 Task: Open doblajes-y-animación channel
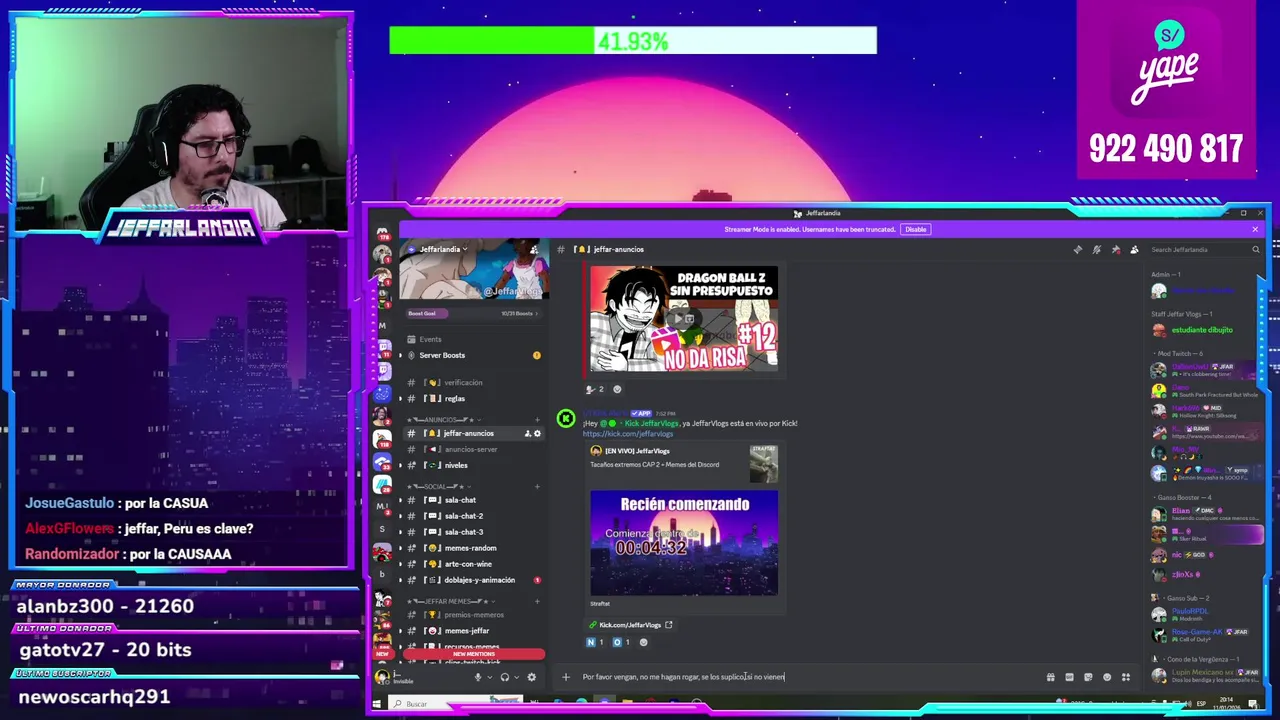tap(474, 580)
